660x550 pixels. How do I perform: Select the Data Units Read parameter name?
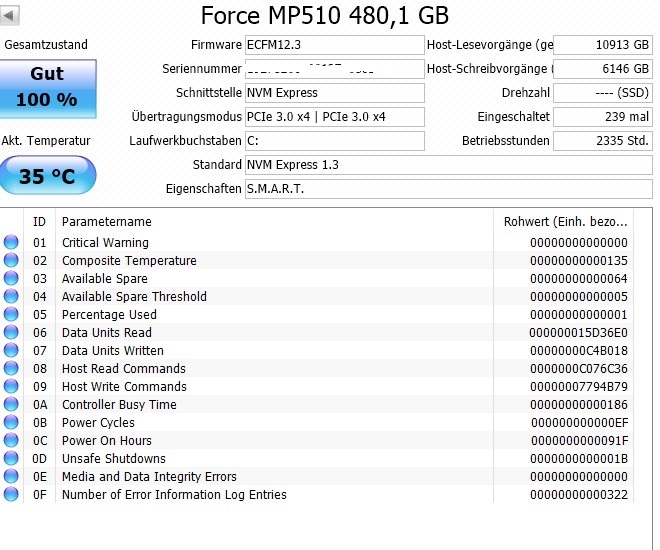click(107, 332)
